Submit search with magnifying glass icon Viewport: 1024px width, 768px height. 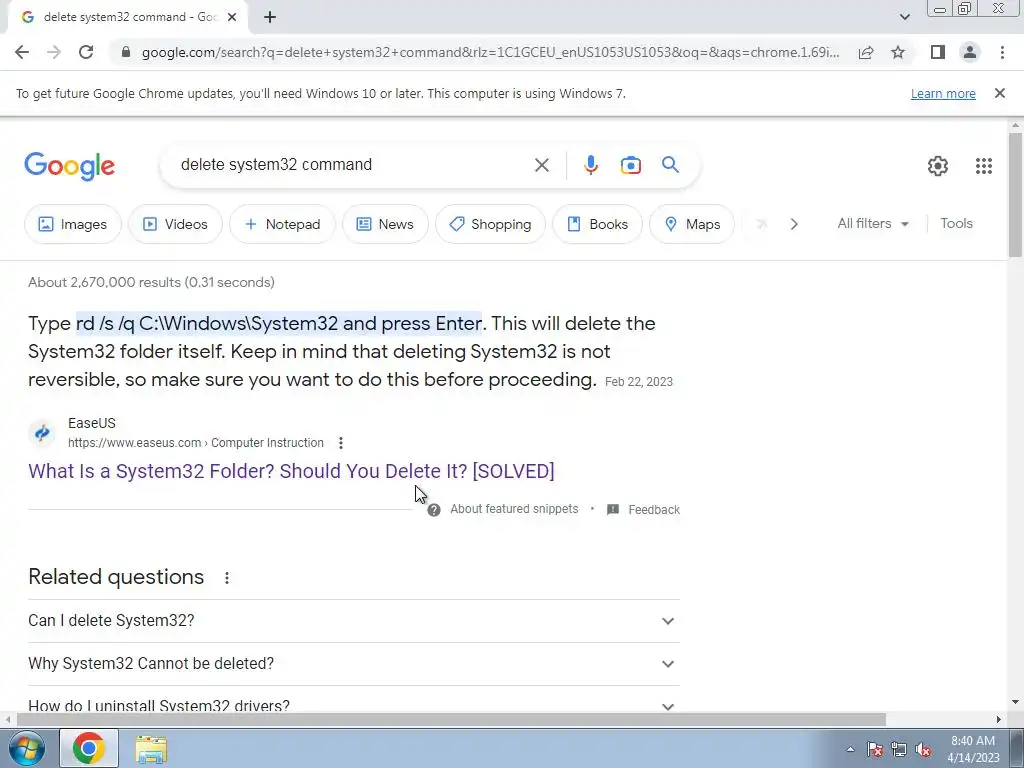(670, 165)
